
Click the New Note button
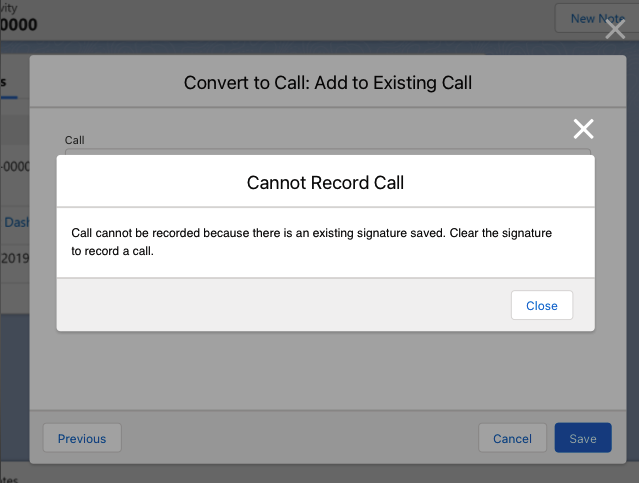pos(596,18)
